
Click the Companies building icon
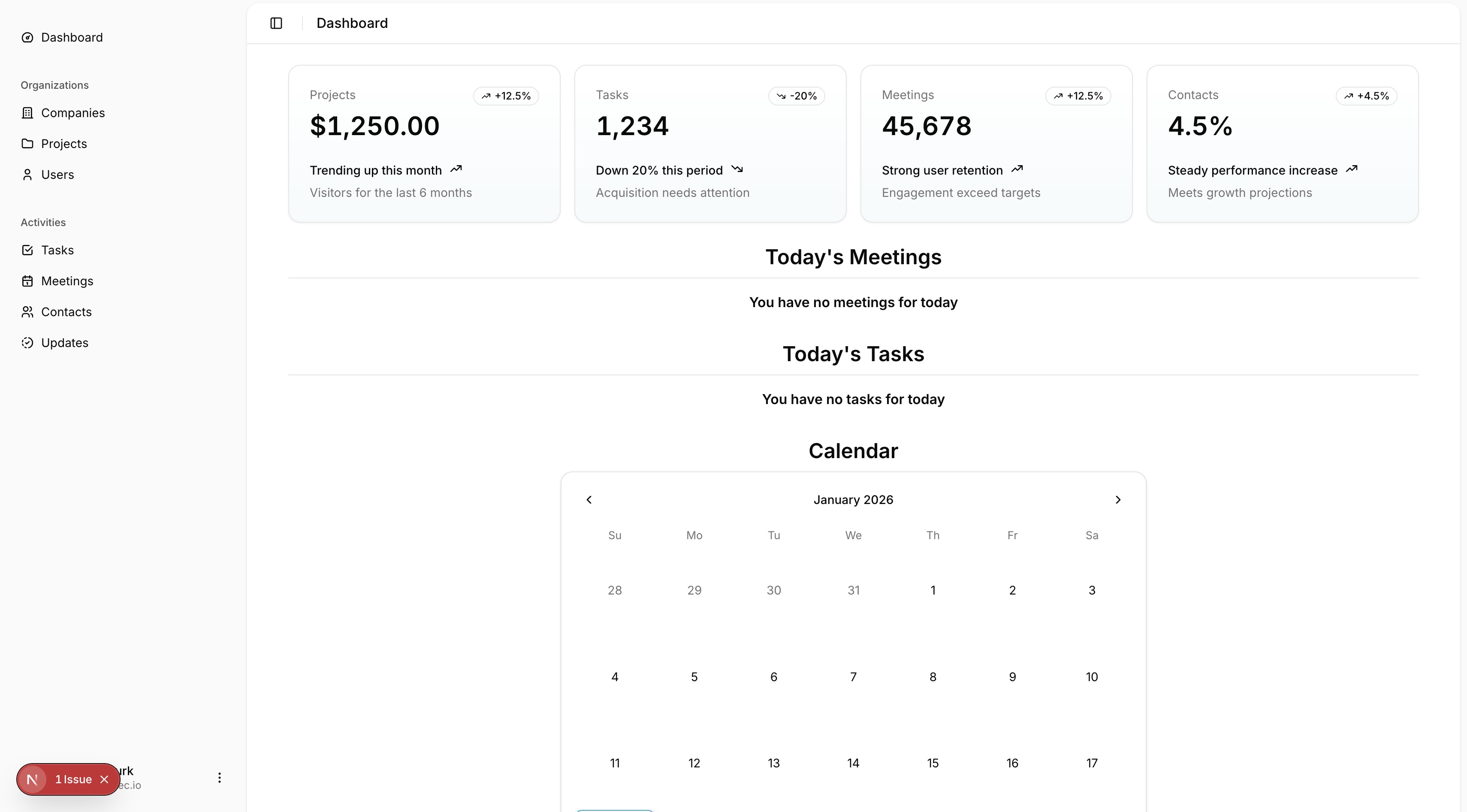coord(27,113)
